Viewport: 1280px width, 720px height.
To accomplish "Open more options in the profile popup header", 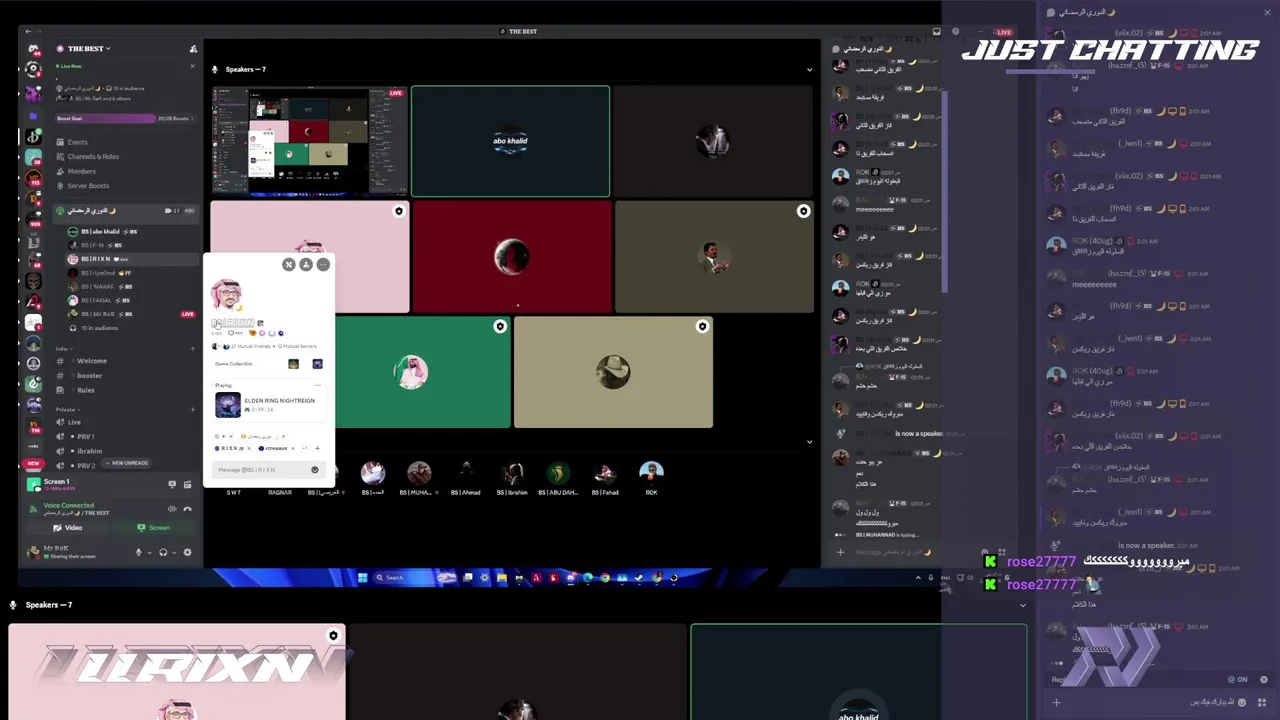I will click(323, 265).
